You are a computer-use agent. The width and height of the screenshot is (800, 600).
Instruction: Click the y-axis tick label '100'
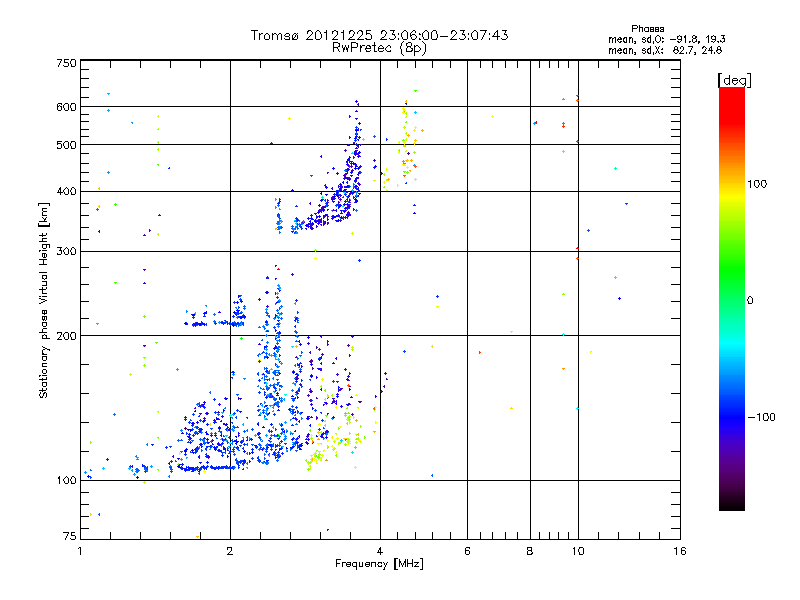(x=66, y=481)
